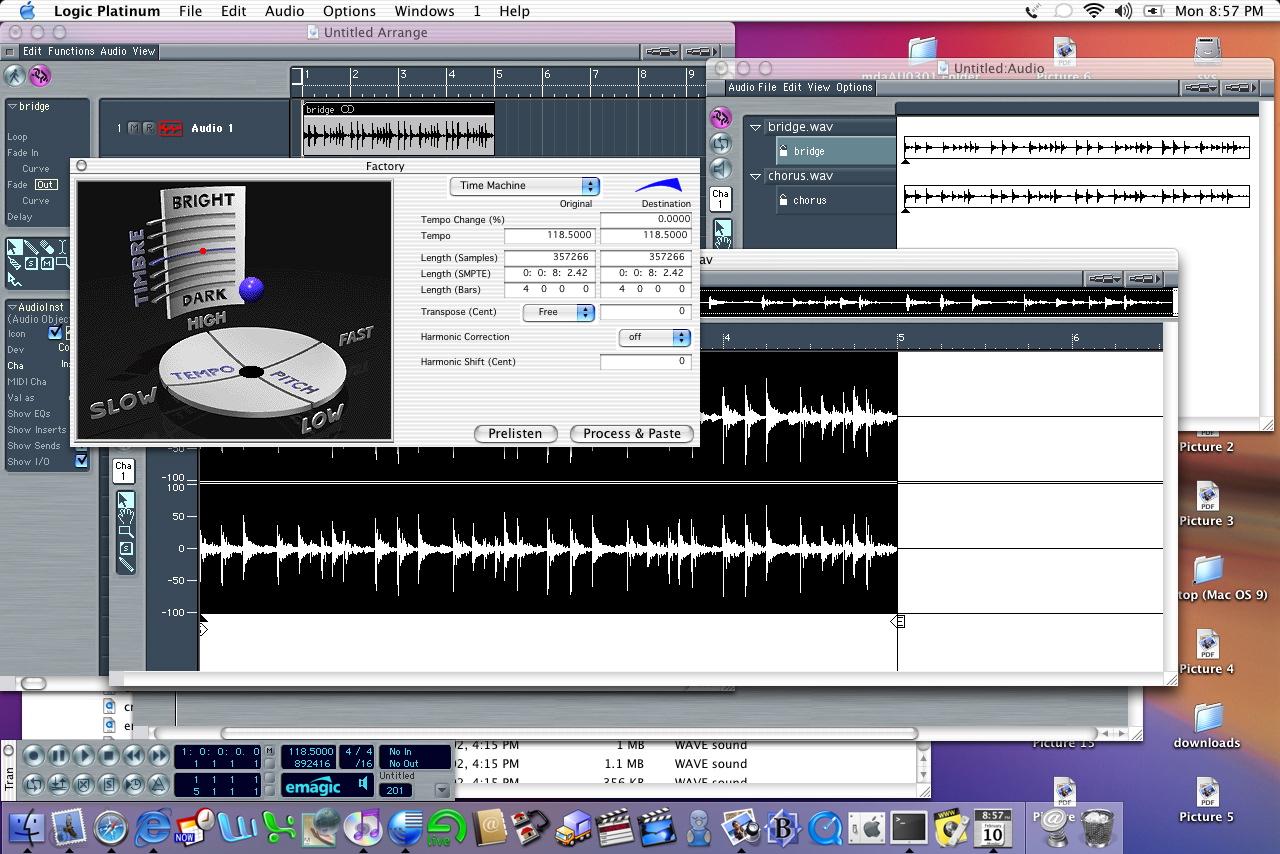This screenshot has height=854, width=1280.
Task: Select the Pencil tool in Arrange toolbox
Action: coord(30,247)
